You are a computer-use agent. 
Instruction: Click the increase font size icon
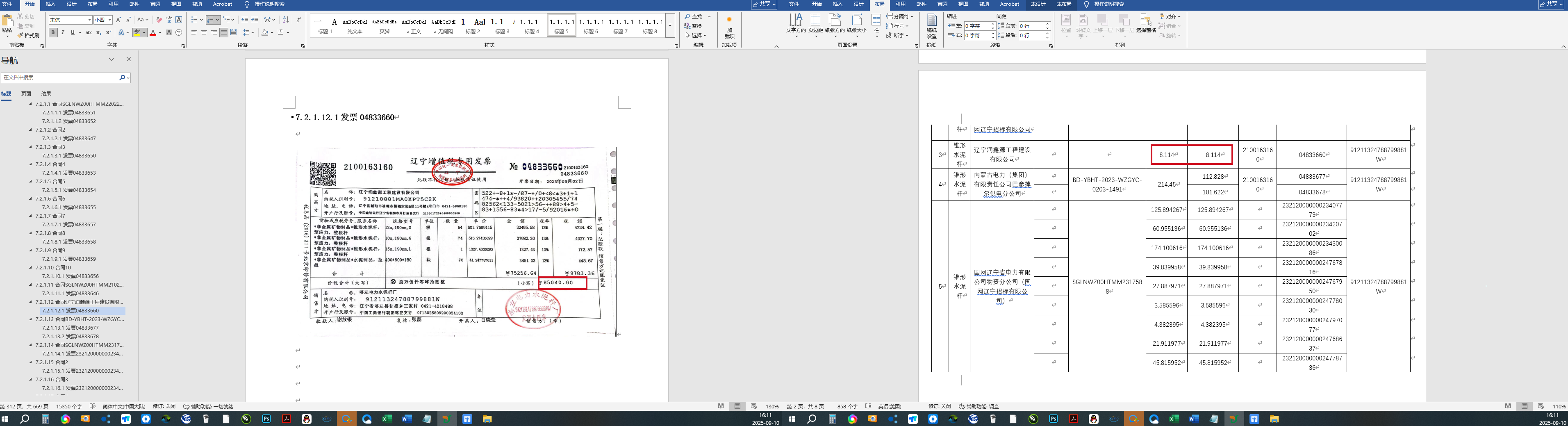[x=118, y=20]
